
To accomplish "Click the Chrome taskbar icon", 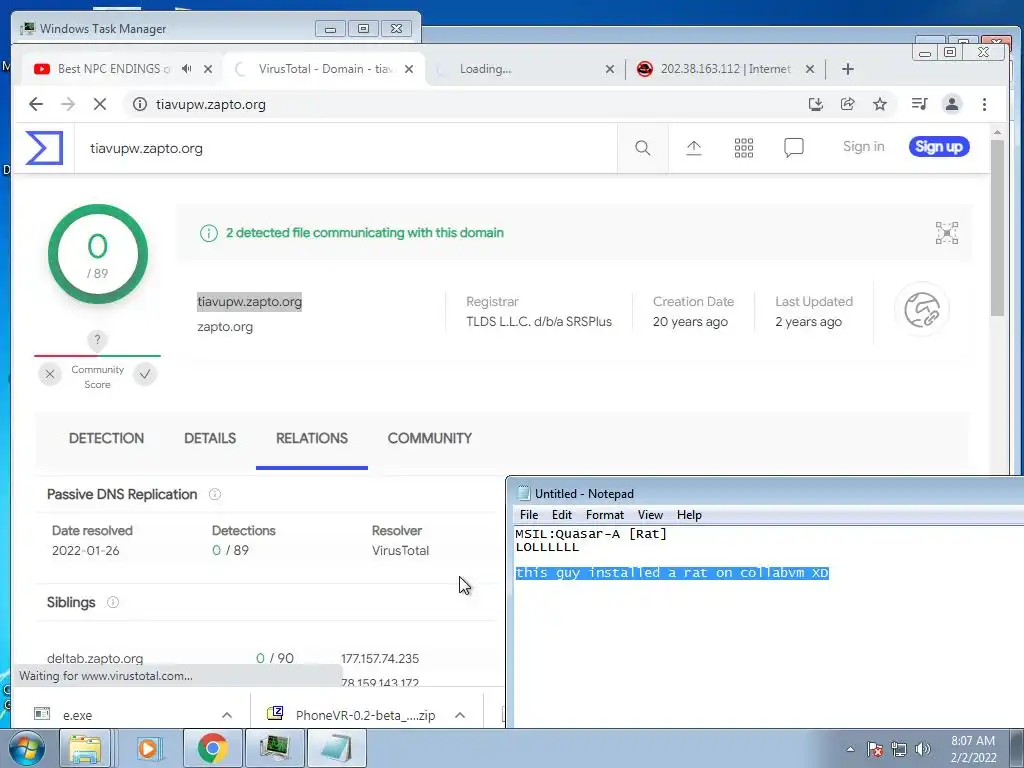I will point(212,748).
